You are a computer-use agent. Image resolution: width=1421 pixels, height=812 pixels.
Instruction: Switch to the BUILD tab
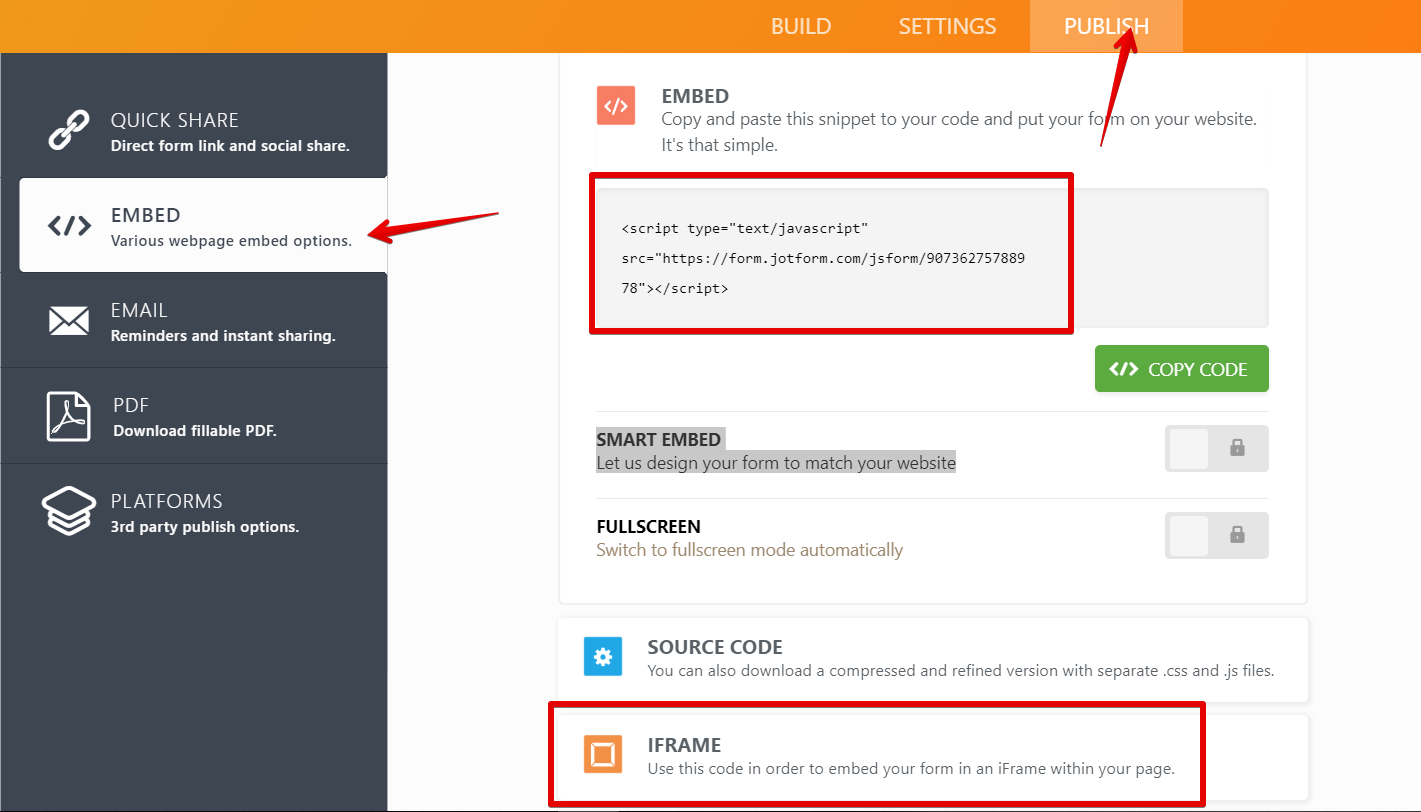pos(801,26)
